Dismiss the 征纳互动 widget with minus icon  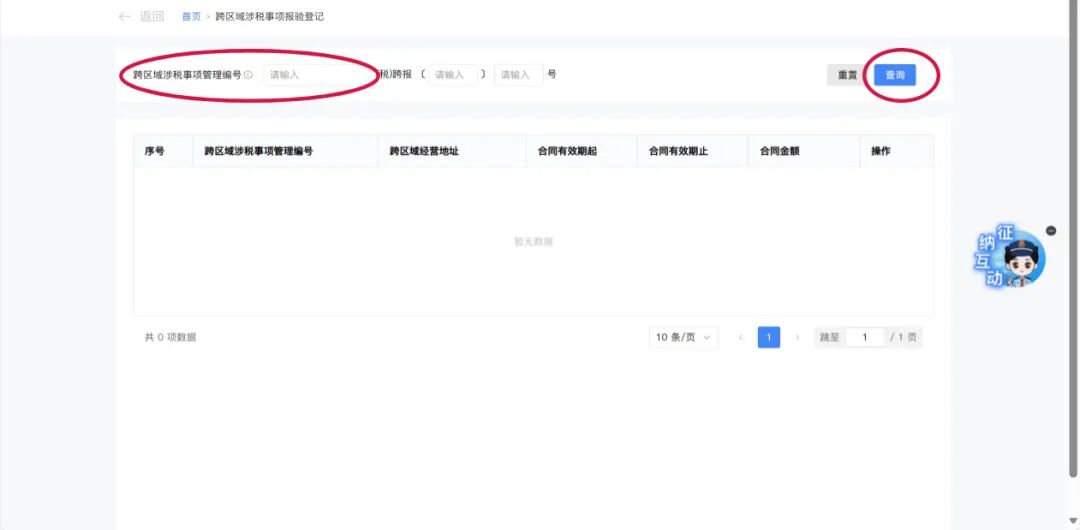click(1051, 231)
